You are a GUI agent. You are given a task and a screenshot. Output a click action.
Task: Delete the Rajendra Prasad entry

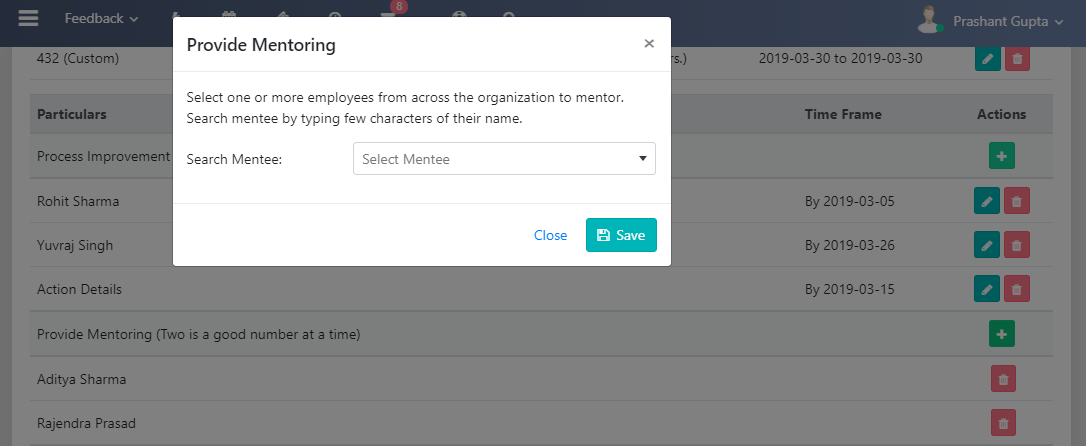(x=1003, y=422)
